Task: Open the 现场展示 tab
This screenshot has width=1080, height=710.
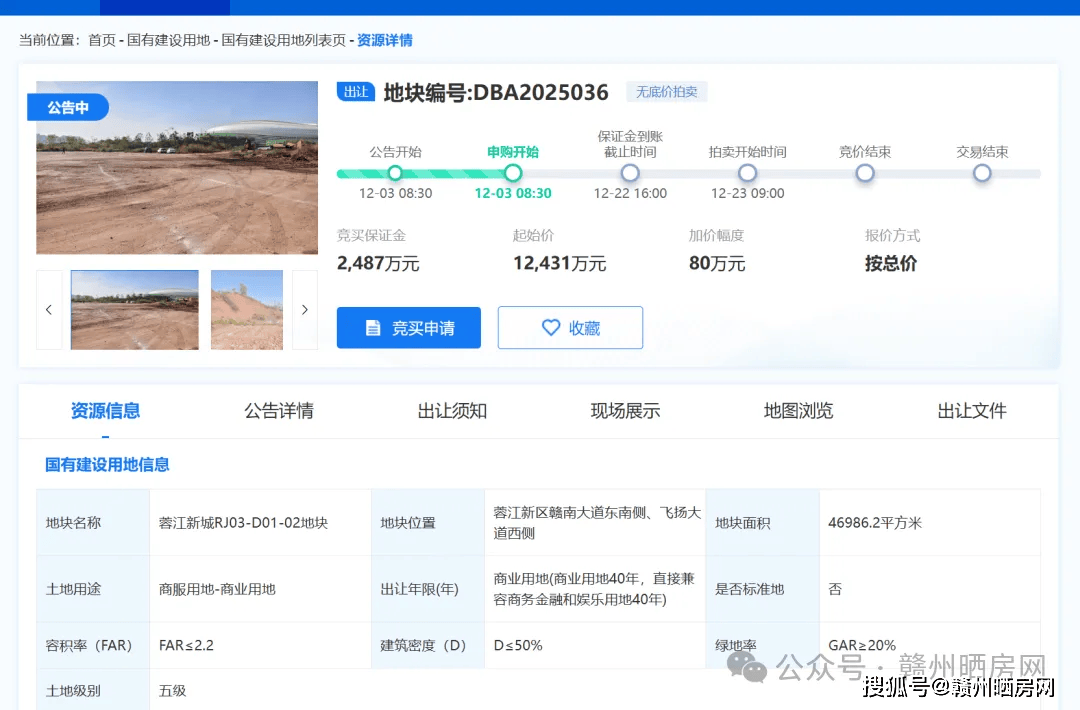Action: click(625, 411)
